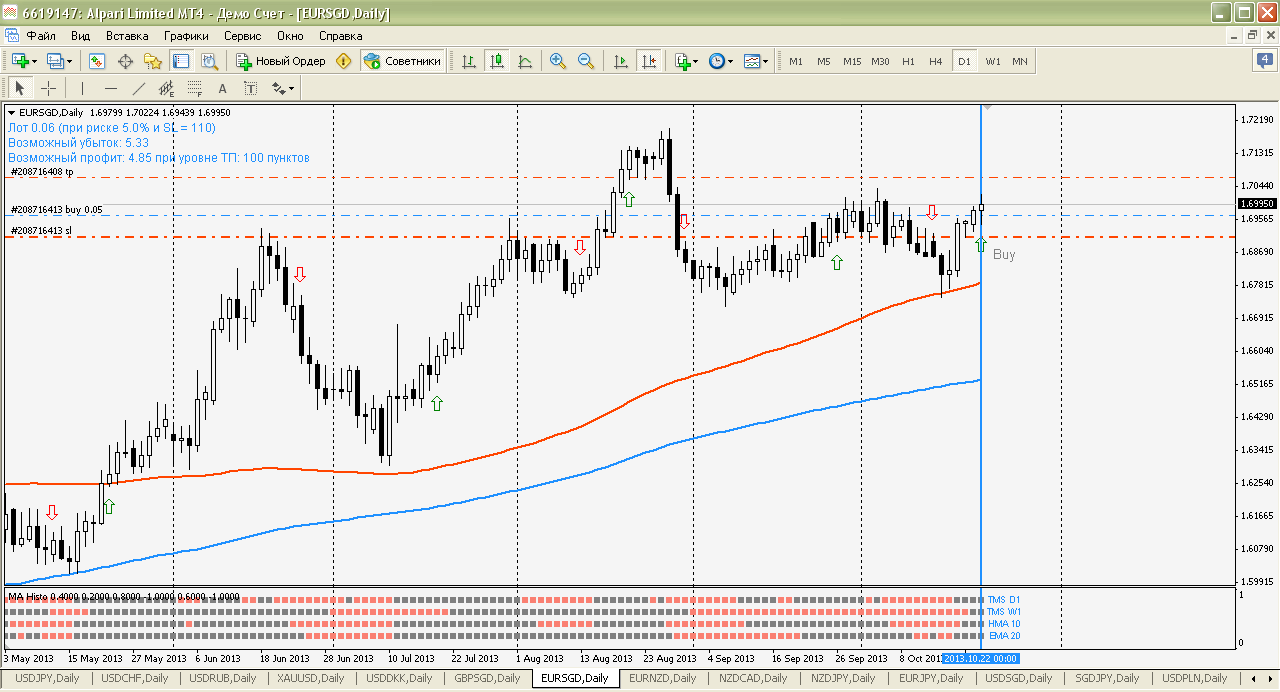Open the Data Window crosshair icon
This screenshot has width=1280, height=692.
tap(126, 61)
